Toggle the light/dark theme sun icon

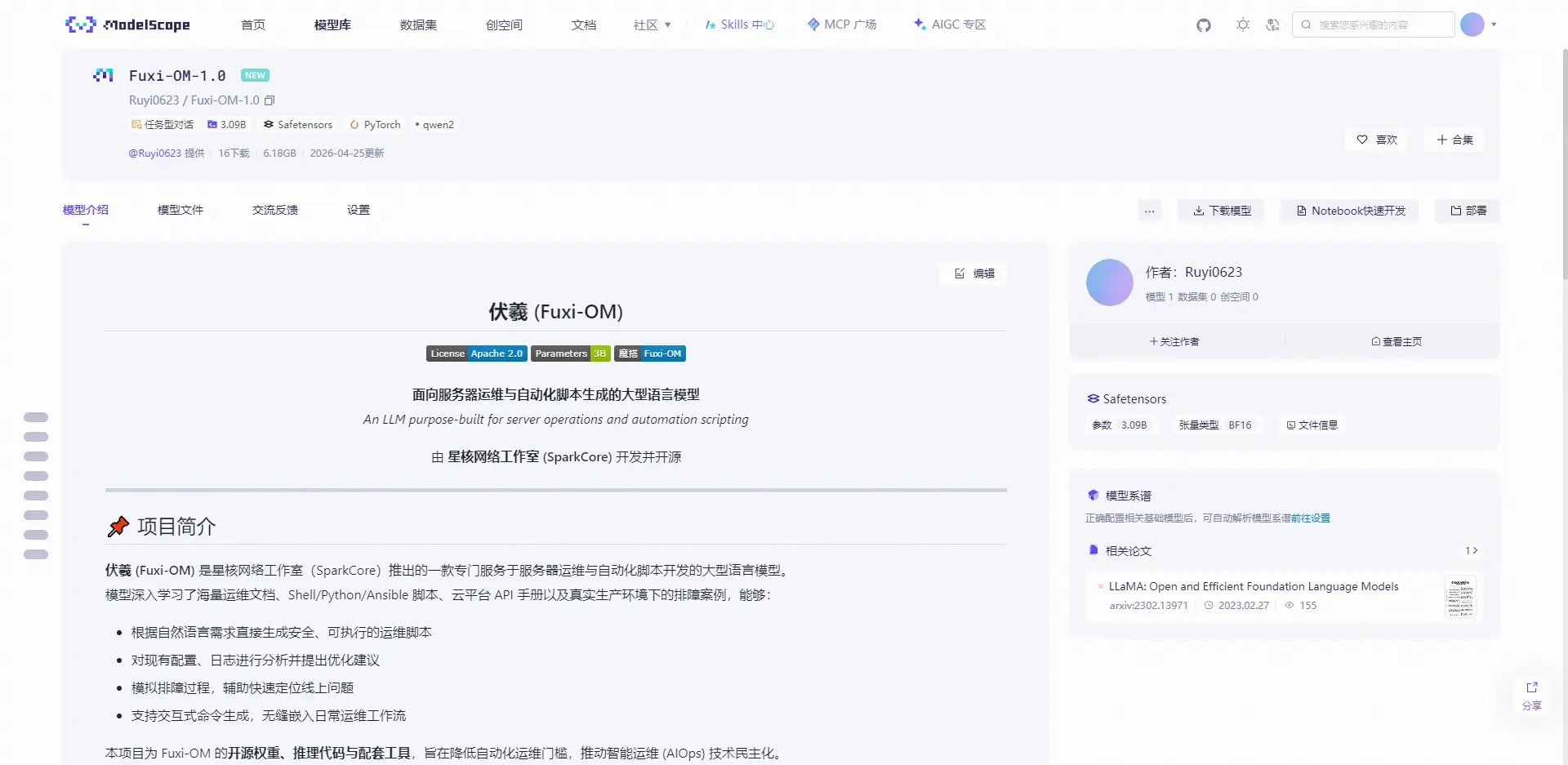(1243, 24)
